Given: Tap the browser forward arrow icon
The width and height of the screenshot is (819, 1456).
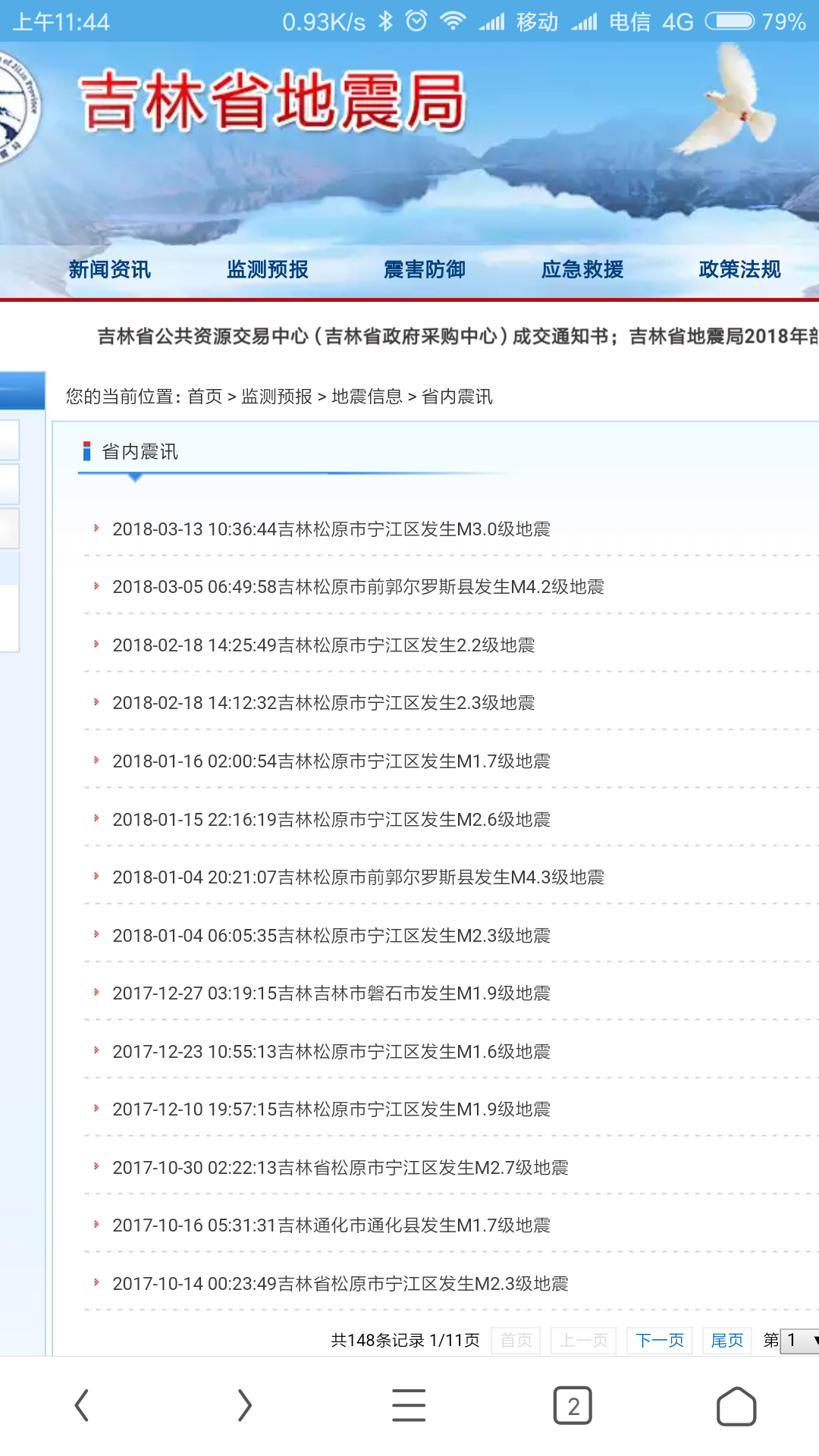Looking at the screenshot, I should pyautogui.click(x=244, y=1405).
